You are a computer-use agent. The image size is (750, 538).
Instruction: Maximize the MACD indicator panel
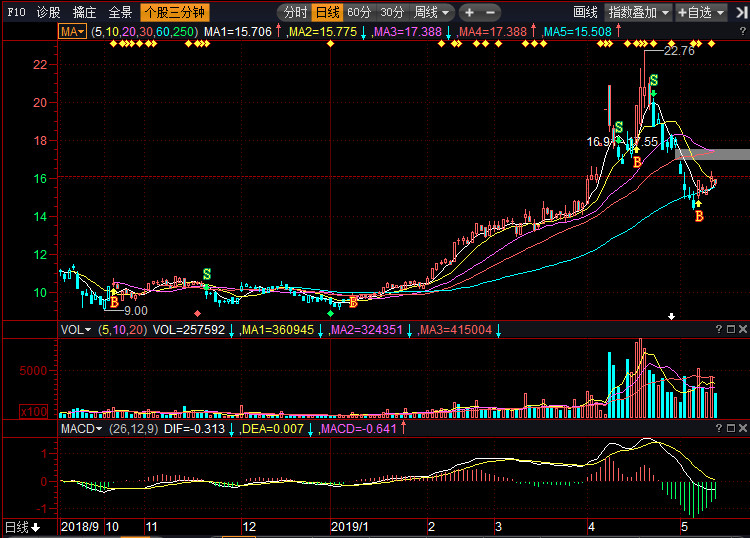tap(730, 428)
